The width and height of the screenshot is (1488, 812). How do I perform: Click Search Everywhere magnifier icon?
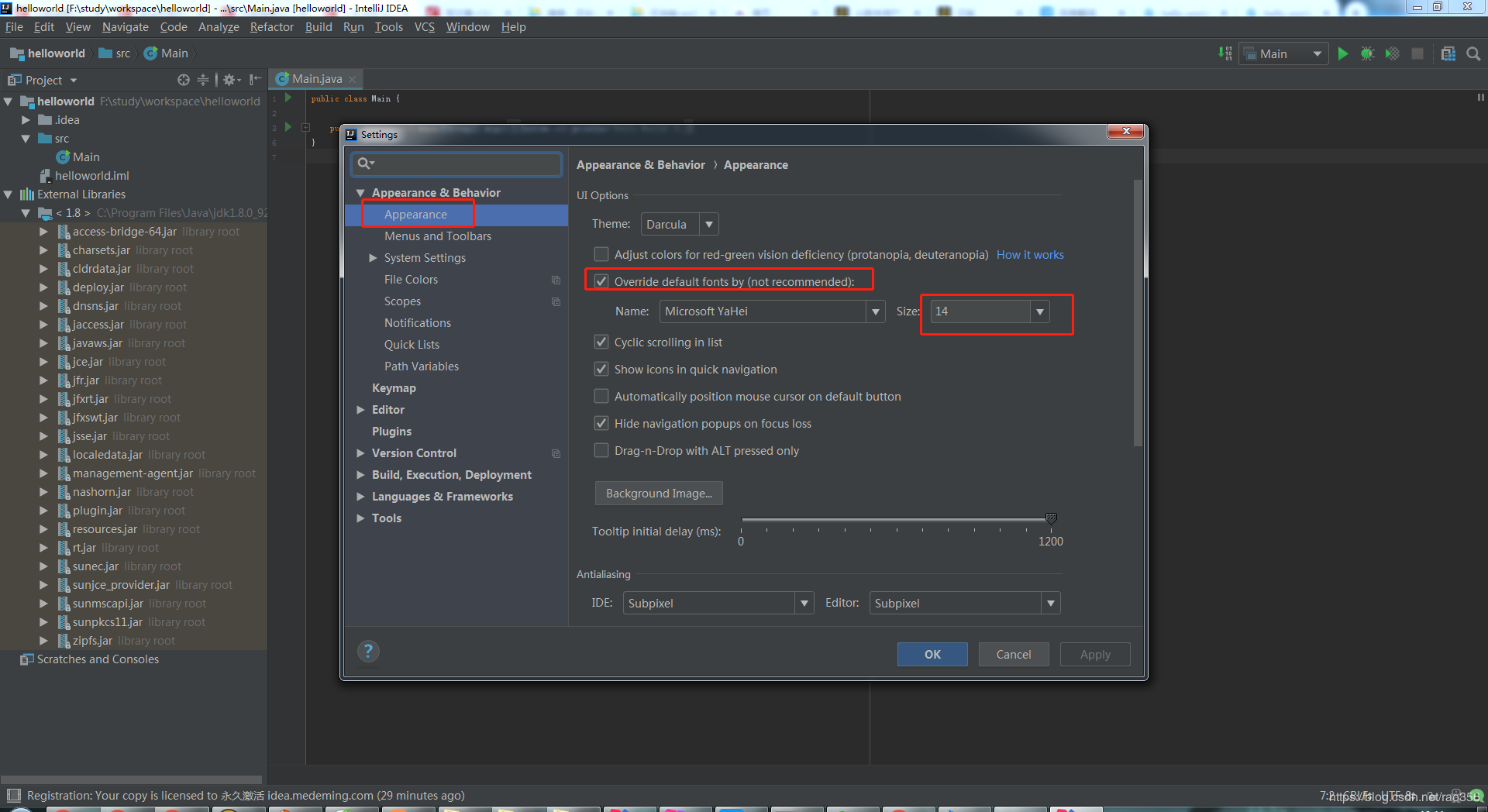tap(1473, 53)
